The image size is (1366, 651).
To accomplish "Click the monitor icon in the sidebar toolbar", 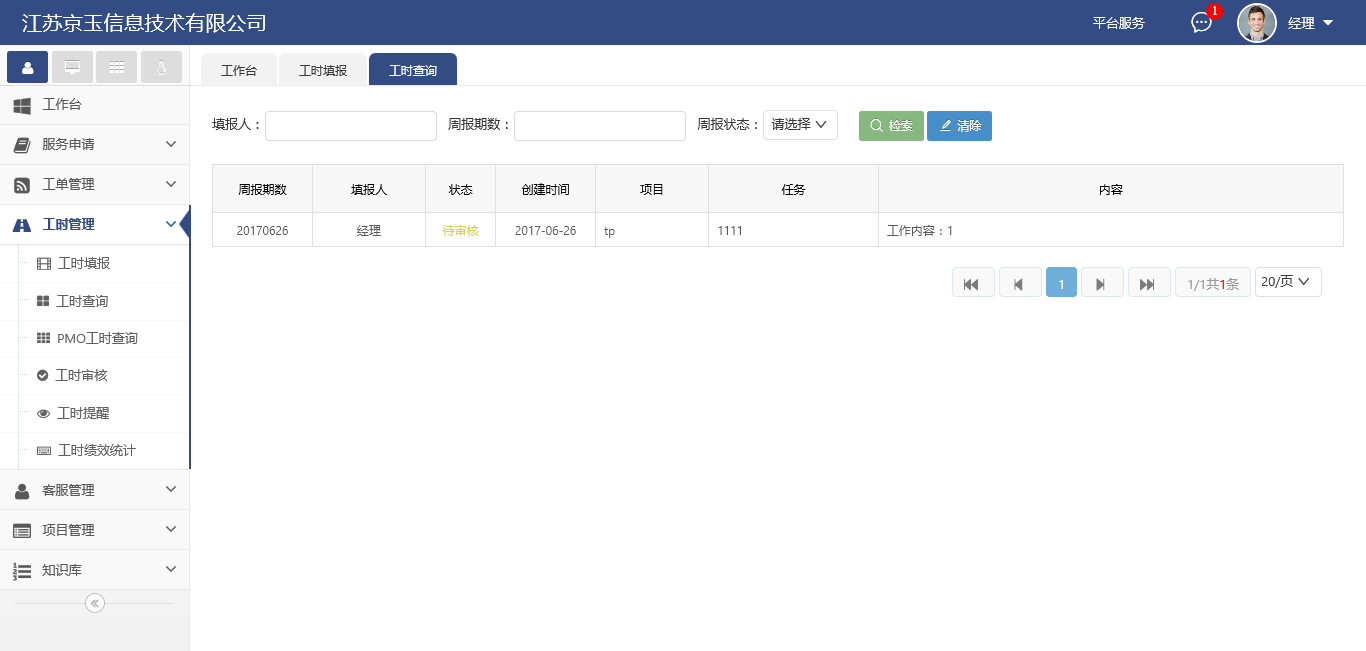I will pyautogui.click(x=71, y=66).
